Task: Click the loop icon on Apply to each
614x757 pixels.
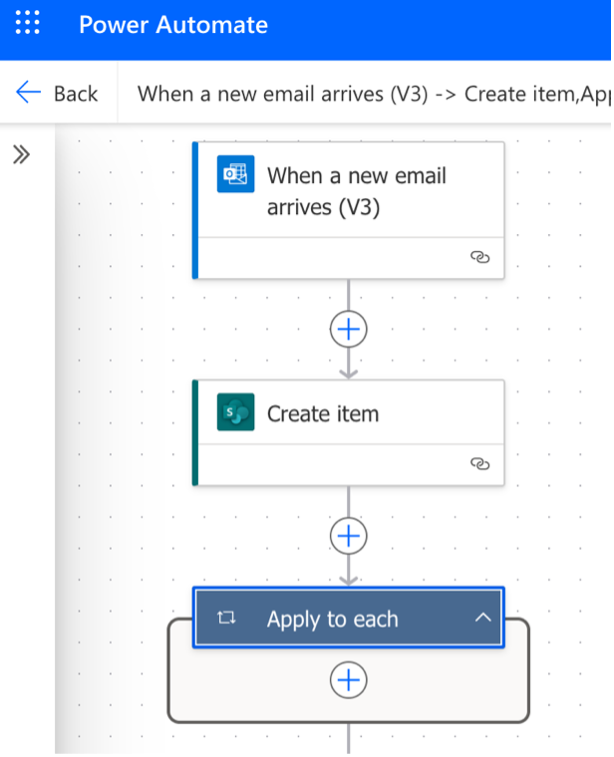Action: [226, 617]
